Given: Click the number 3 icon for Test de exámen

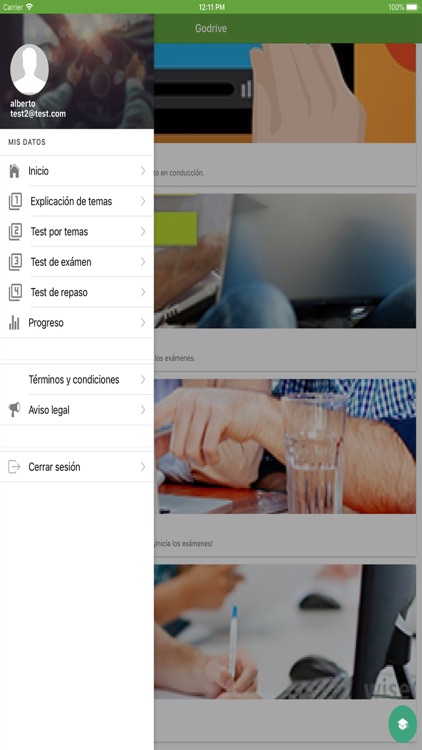Looking at the screenshot, I should pyautogui.click(x=15, y=262).
